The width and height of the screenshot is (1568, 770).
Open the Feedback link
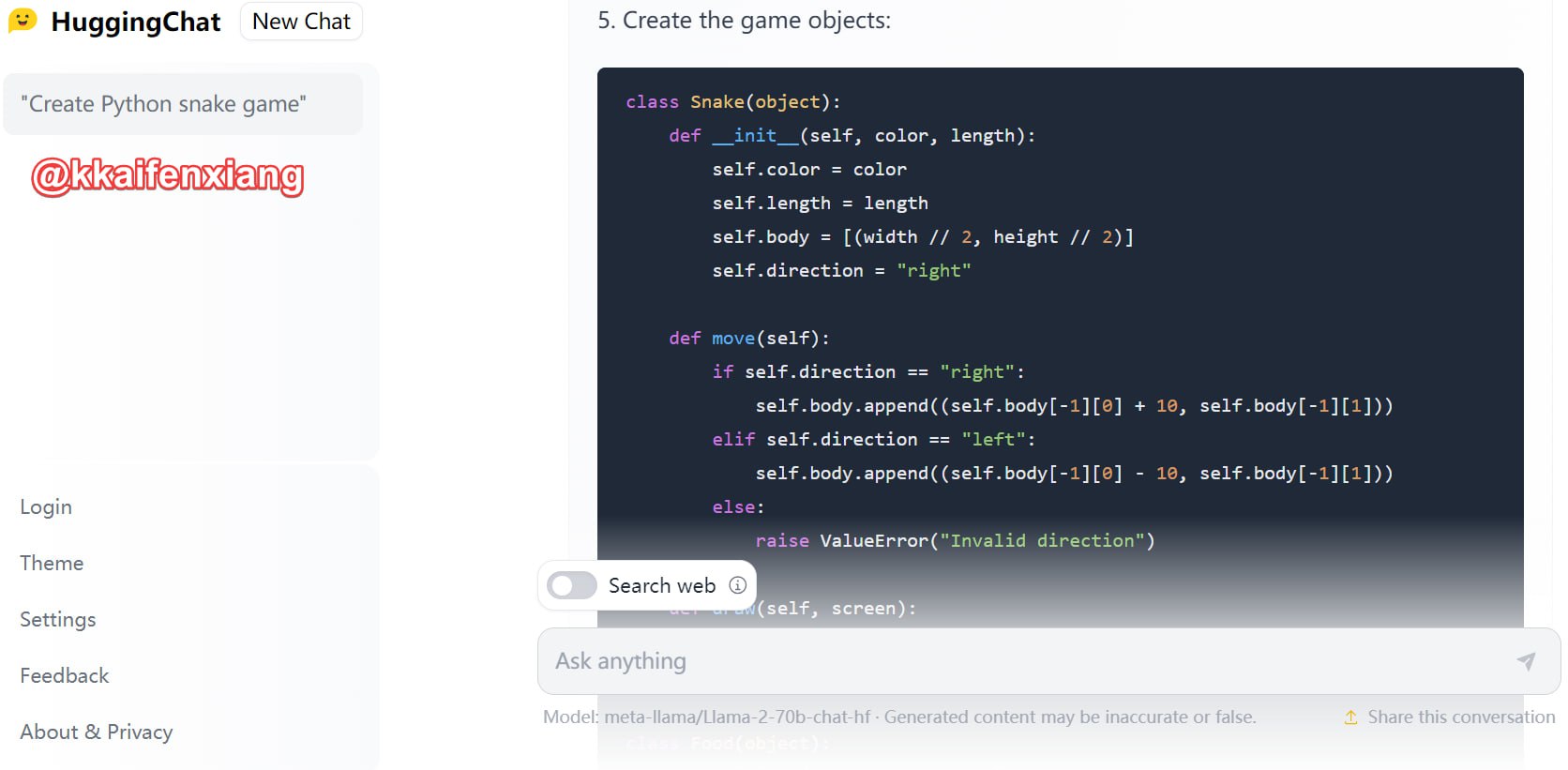pyautogui.click(x=65, y=676)
